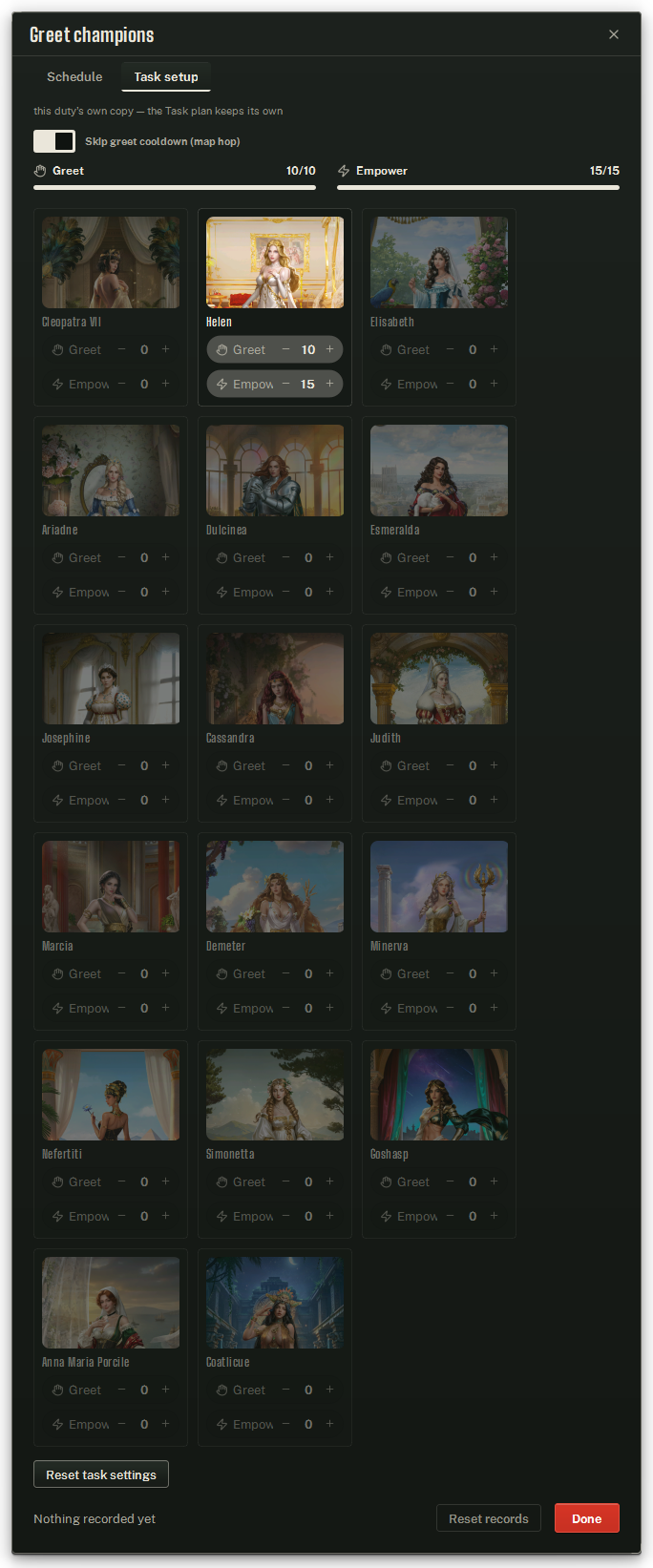
Task: Click Demeter's Greet hand icon
Action: (222, 974)
